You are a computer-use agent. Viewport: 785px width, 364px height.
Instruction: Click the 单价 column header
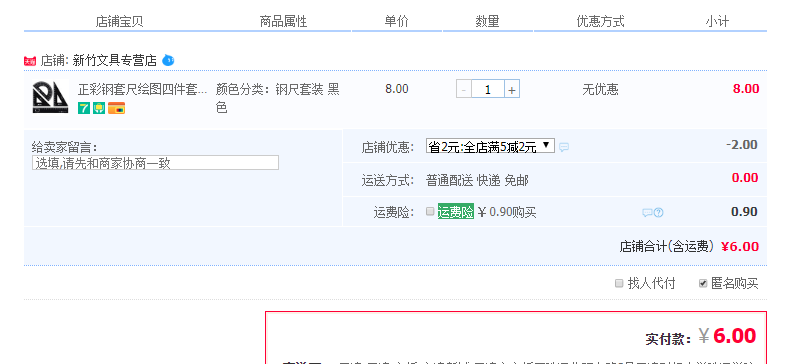click(397, 22)
